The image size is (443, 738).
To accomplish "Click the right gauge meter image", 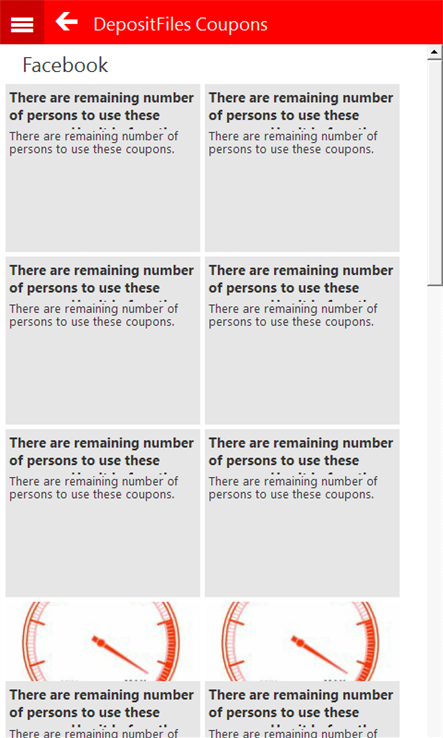I will coord(302,641).
